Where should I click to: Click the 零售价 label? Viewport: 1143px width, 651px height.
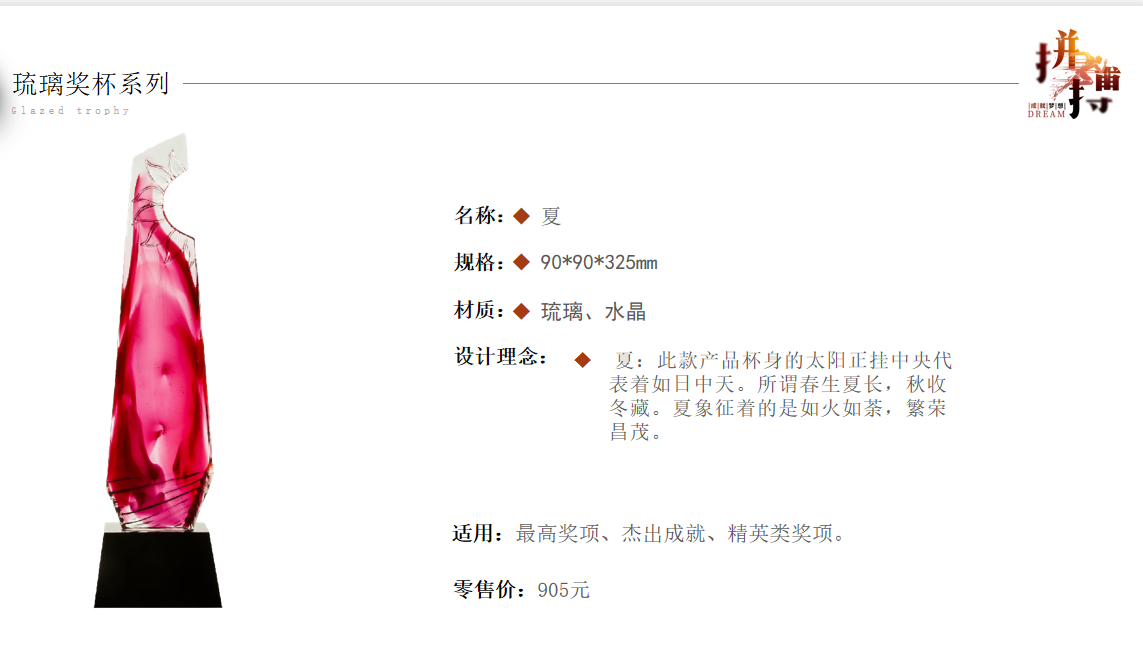point(489,589)
